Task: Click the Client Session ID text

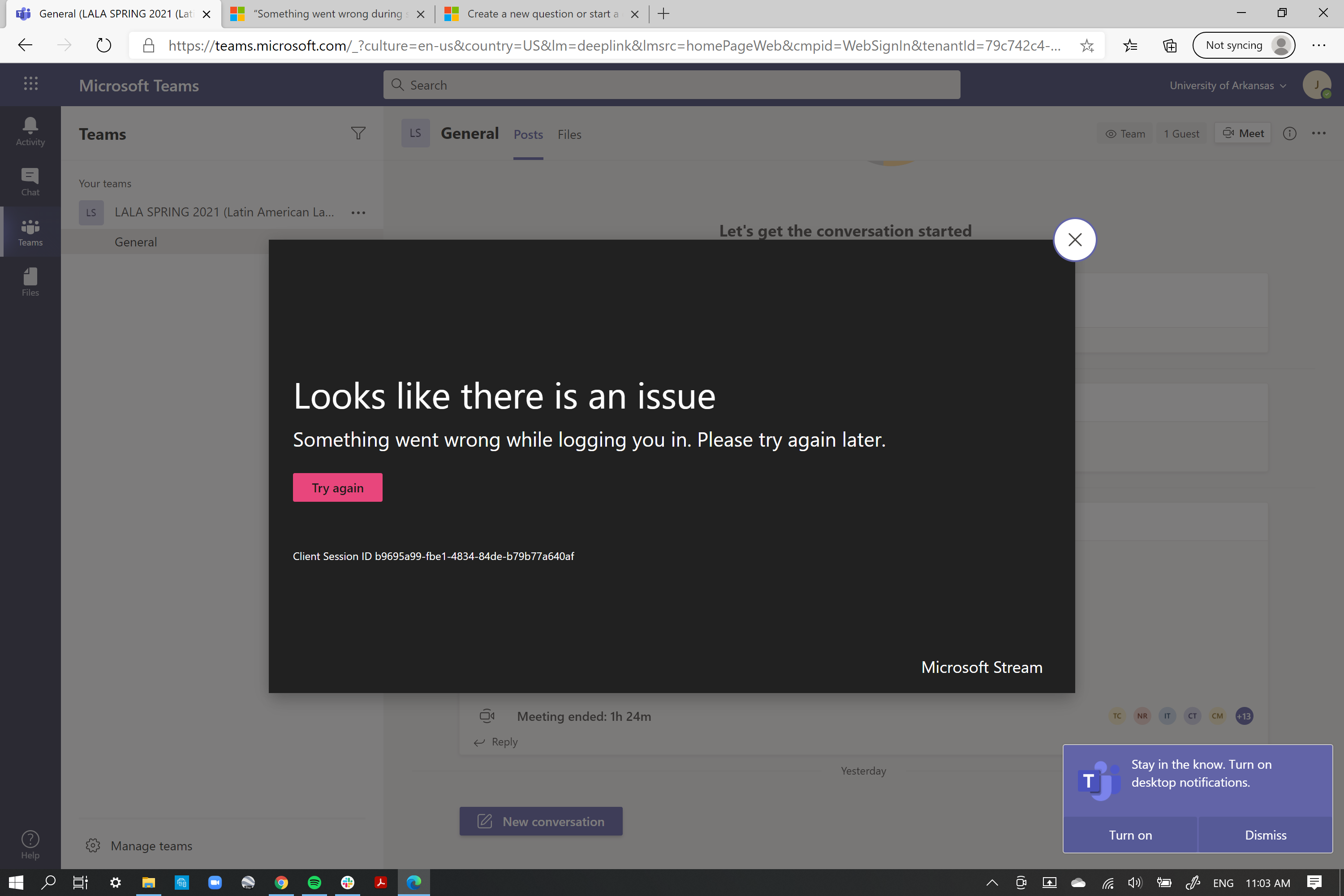Action: (433, 556)
